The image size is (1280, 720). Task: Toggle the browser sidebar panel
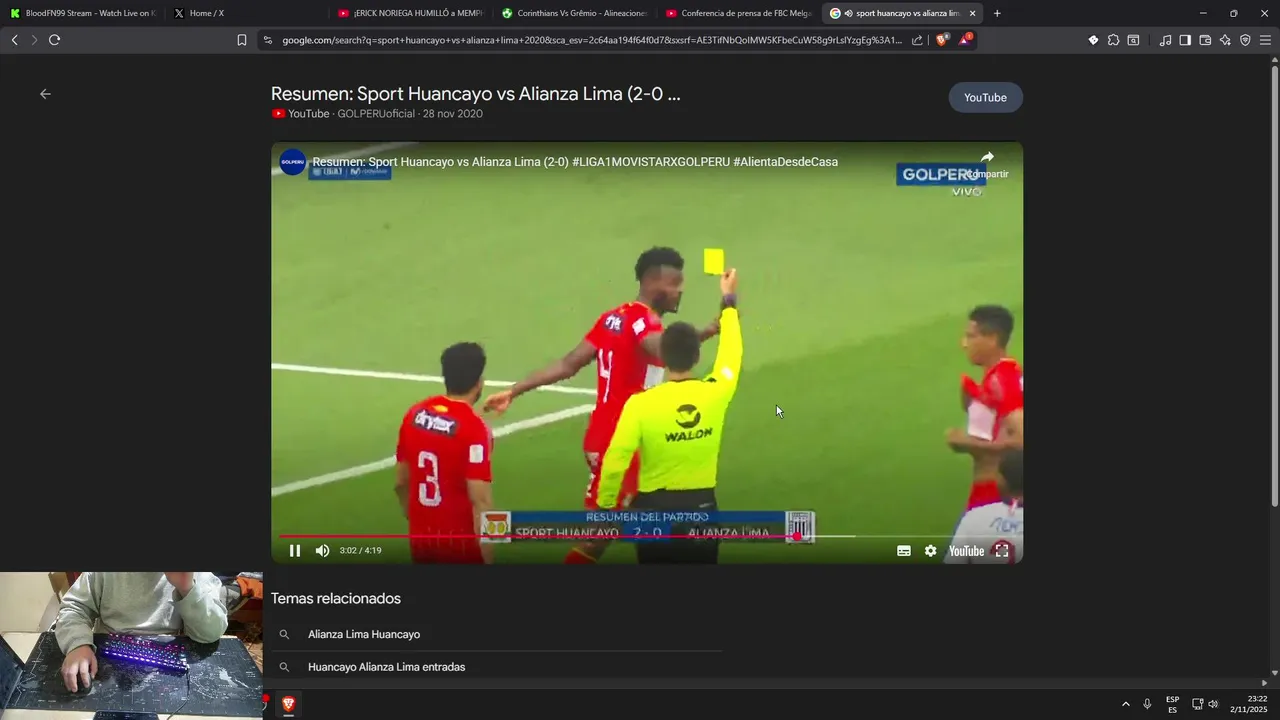pos(1185,40)
